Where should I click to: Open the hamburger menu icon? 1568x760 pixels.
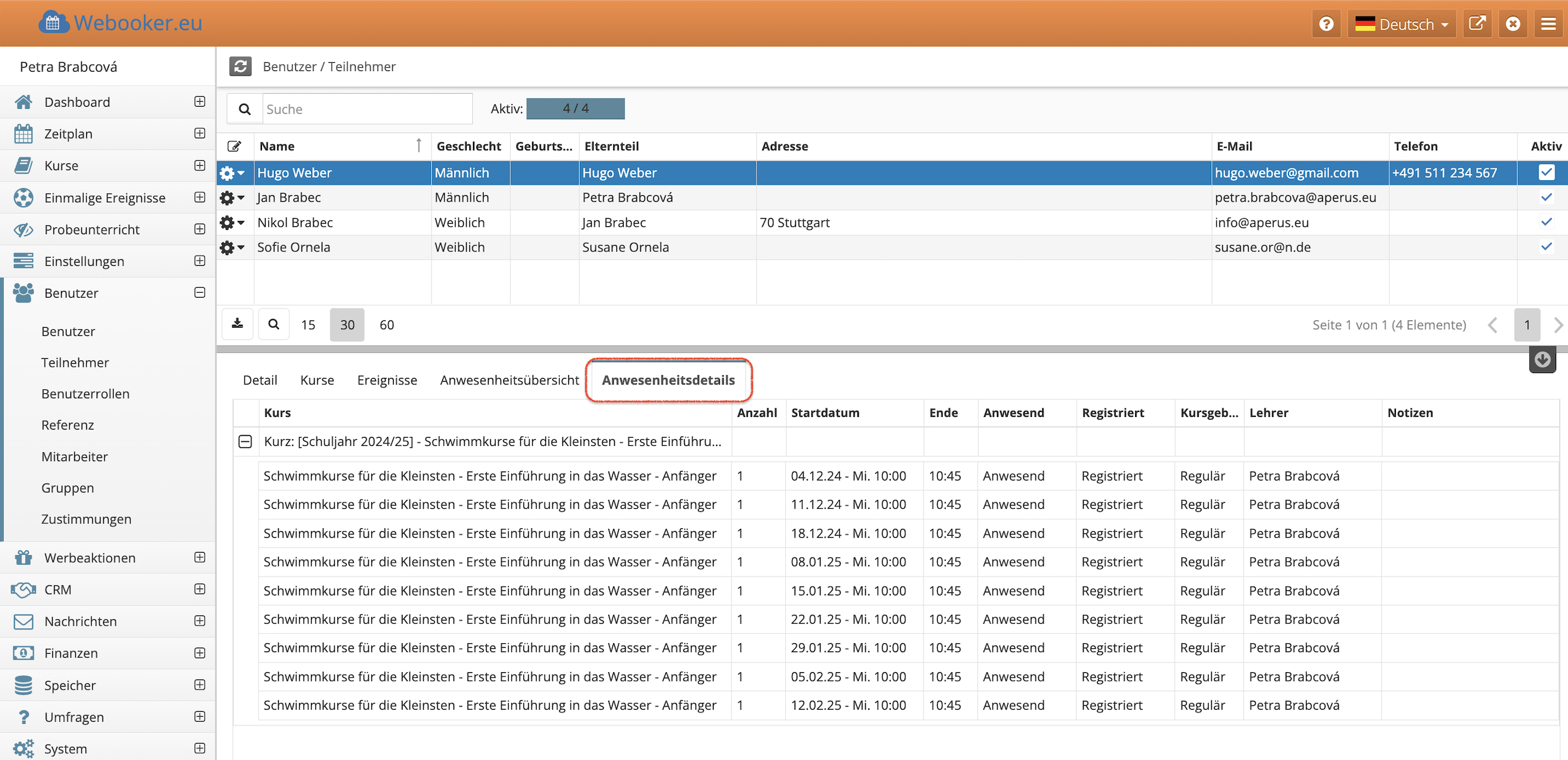[x=1549, y=24]
